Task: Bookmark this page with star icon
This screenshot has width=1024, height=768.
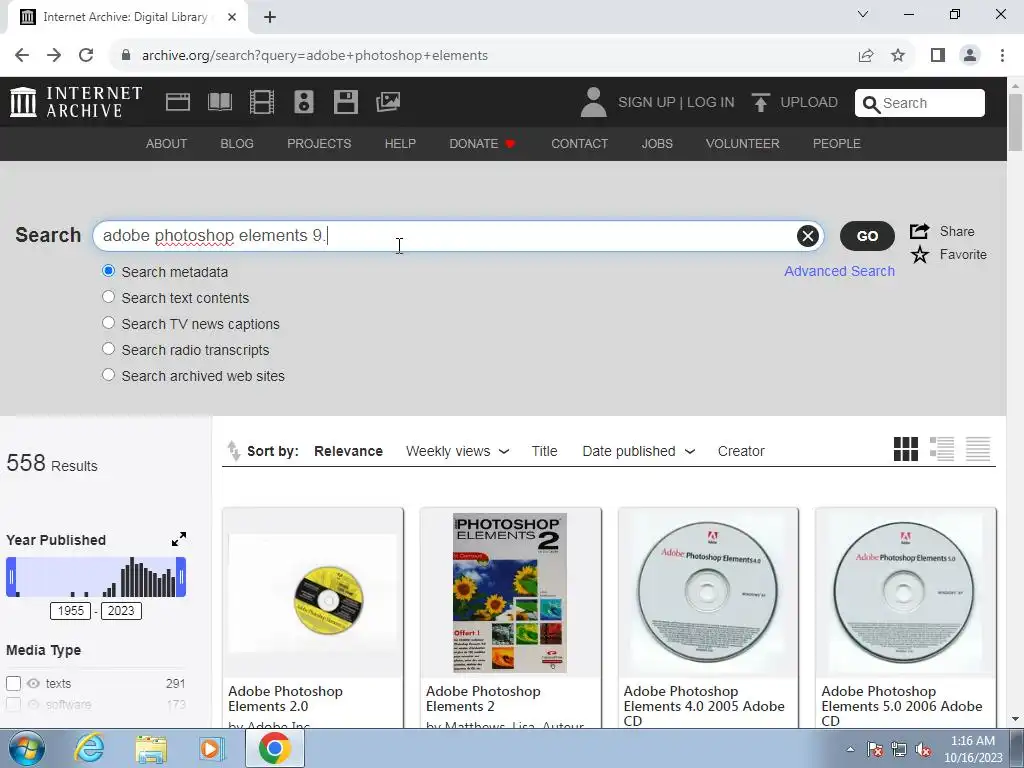Action: [898, 56]
